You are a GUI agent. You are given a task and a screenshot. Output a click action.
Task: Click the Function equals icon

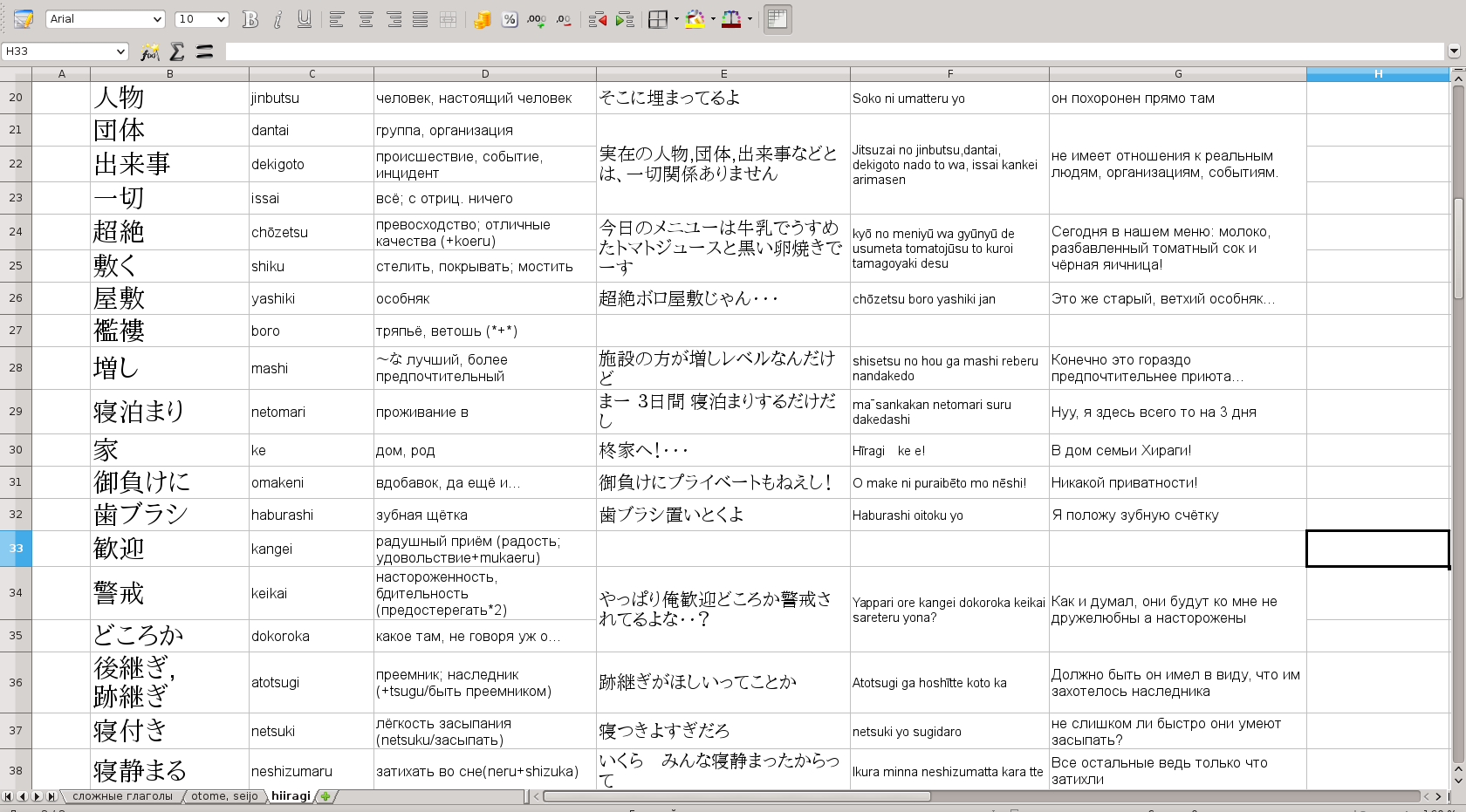[x=204, y=51]
